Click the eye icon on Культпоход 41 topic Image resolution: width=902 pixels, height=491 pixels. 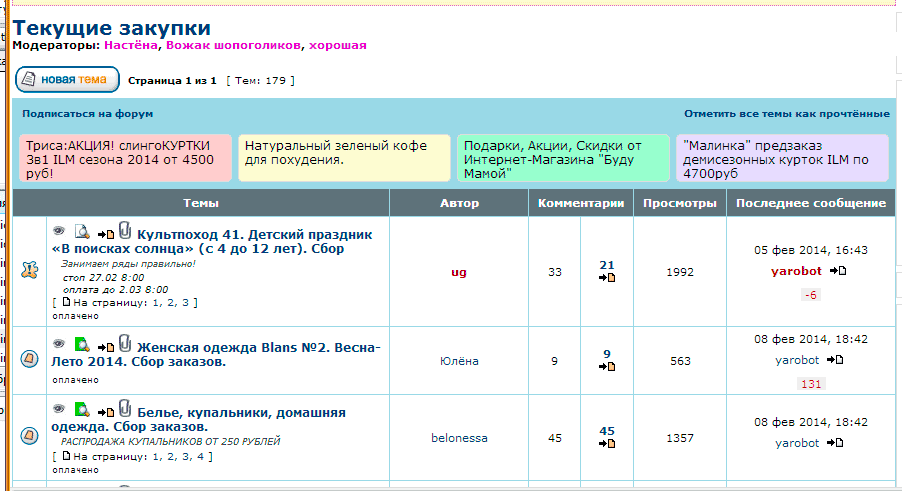59,231
